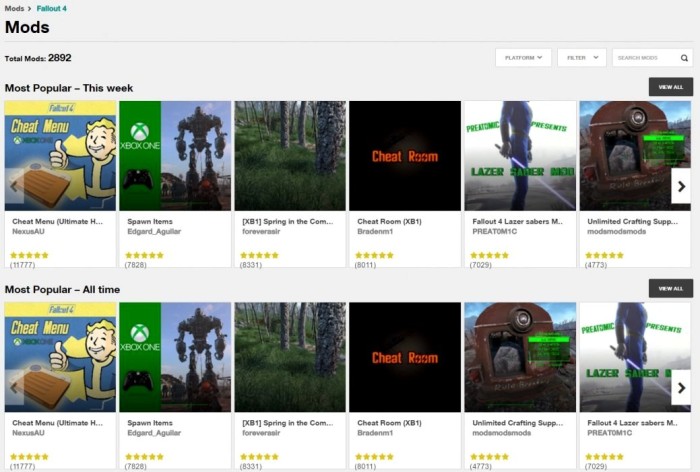Click Spawn Items title in All time row
The width and height of the screenshot is (700, 472).
tap(150, 423)
